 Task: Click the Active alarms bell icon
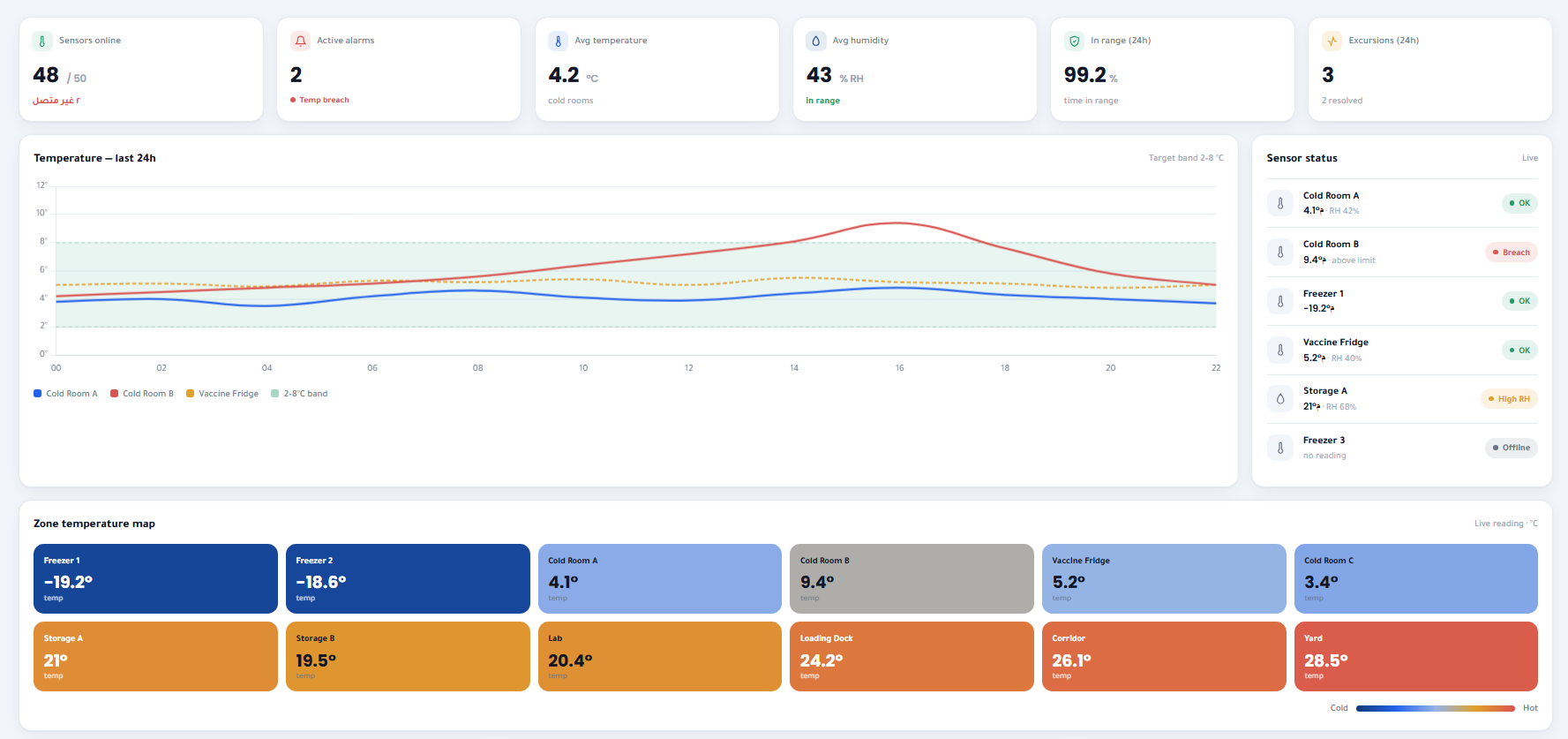(300, 41)
